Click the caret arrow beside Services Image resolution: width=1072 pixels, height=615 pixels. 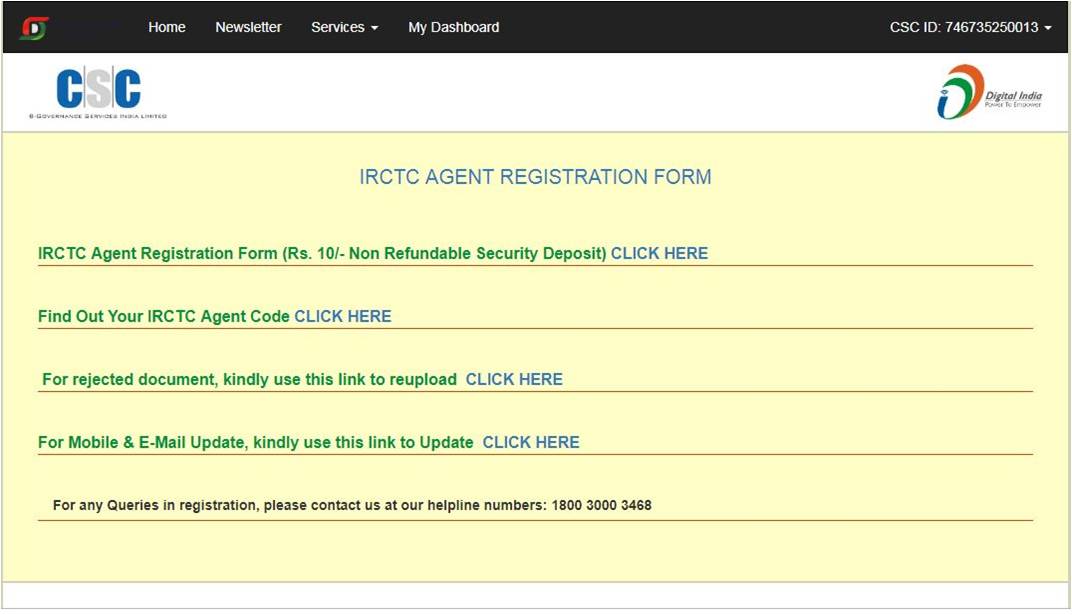(x=375, y=28)
